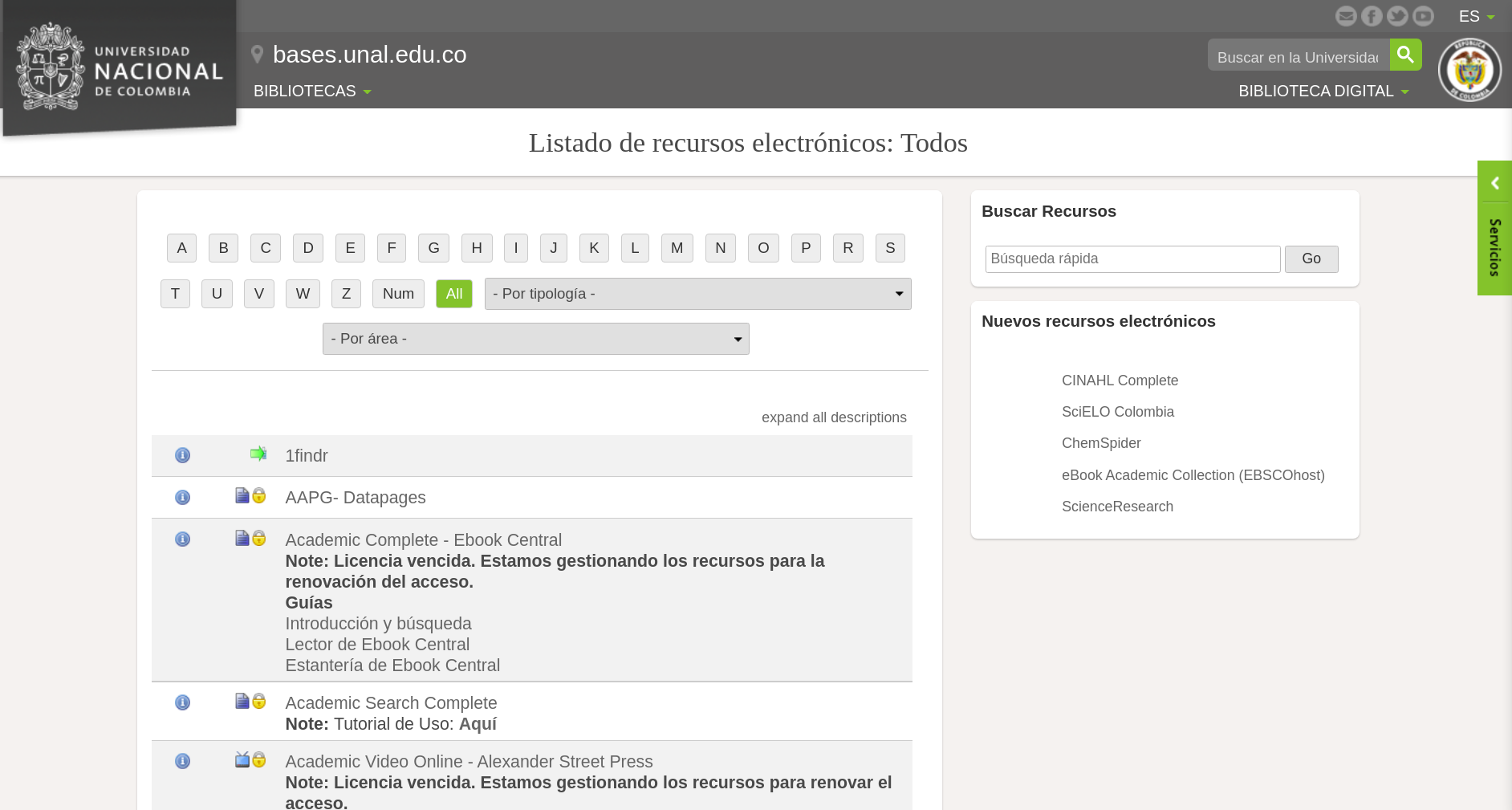
Task: Click the info icon for AAPG- Datapages
Action: pos(183,497)
